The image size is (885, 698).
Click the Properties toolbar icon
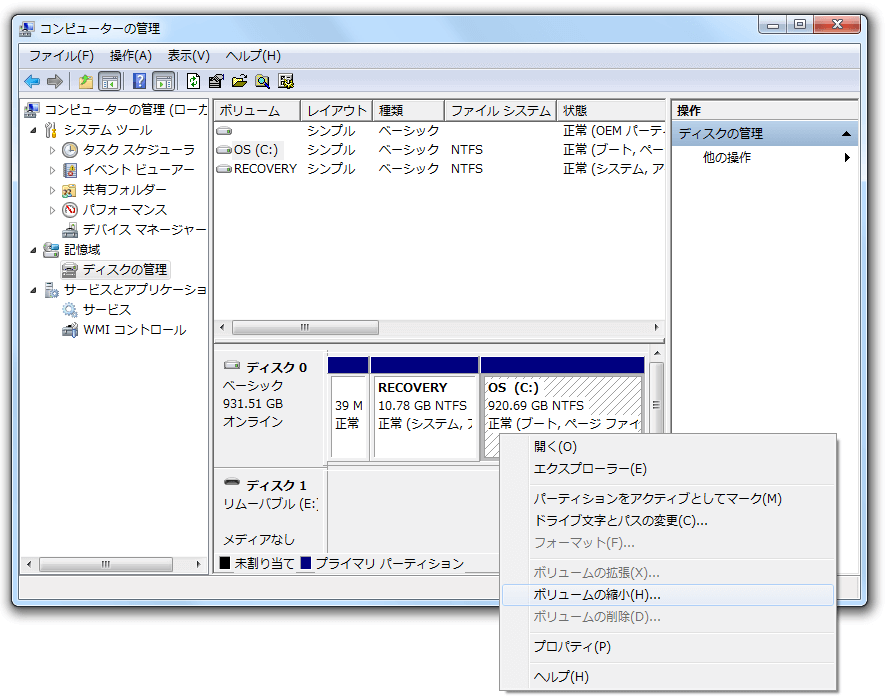click(x=216, y=81)
